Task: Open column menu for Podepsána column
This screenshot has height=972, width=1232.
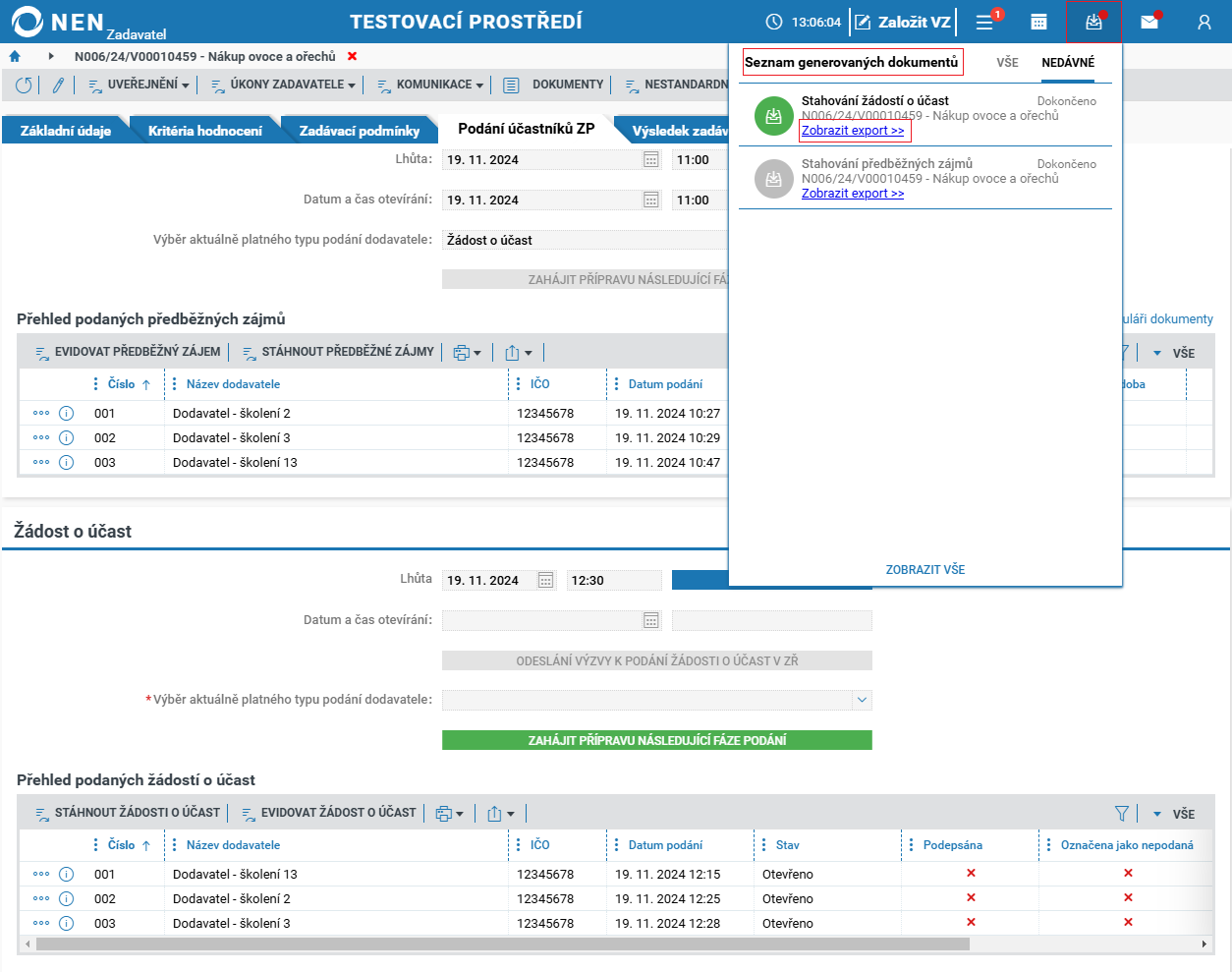Action: 911,845
